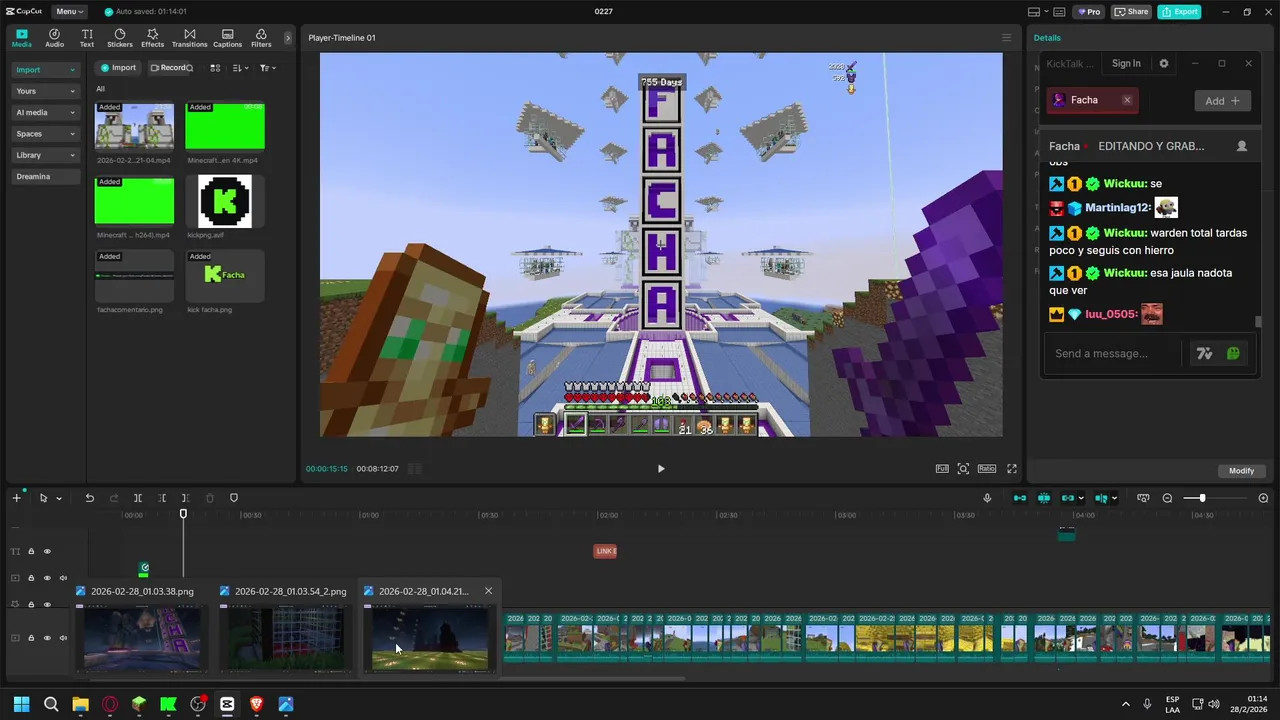Show more panel tabs with the arrow
The height and width of the screenshot is (720, 1280).
click(288, 38)
